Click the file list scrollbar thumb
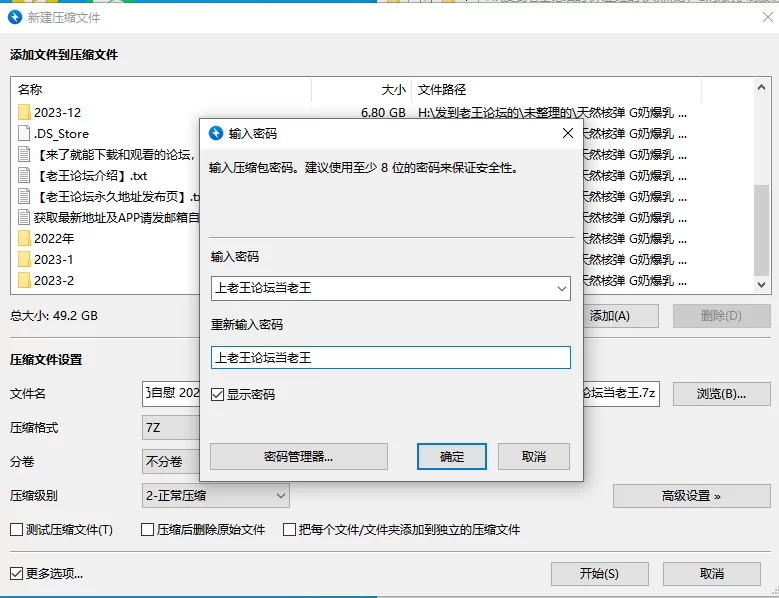Screen dimensions: 779x598 762,229
